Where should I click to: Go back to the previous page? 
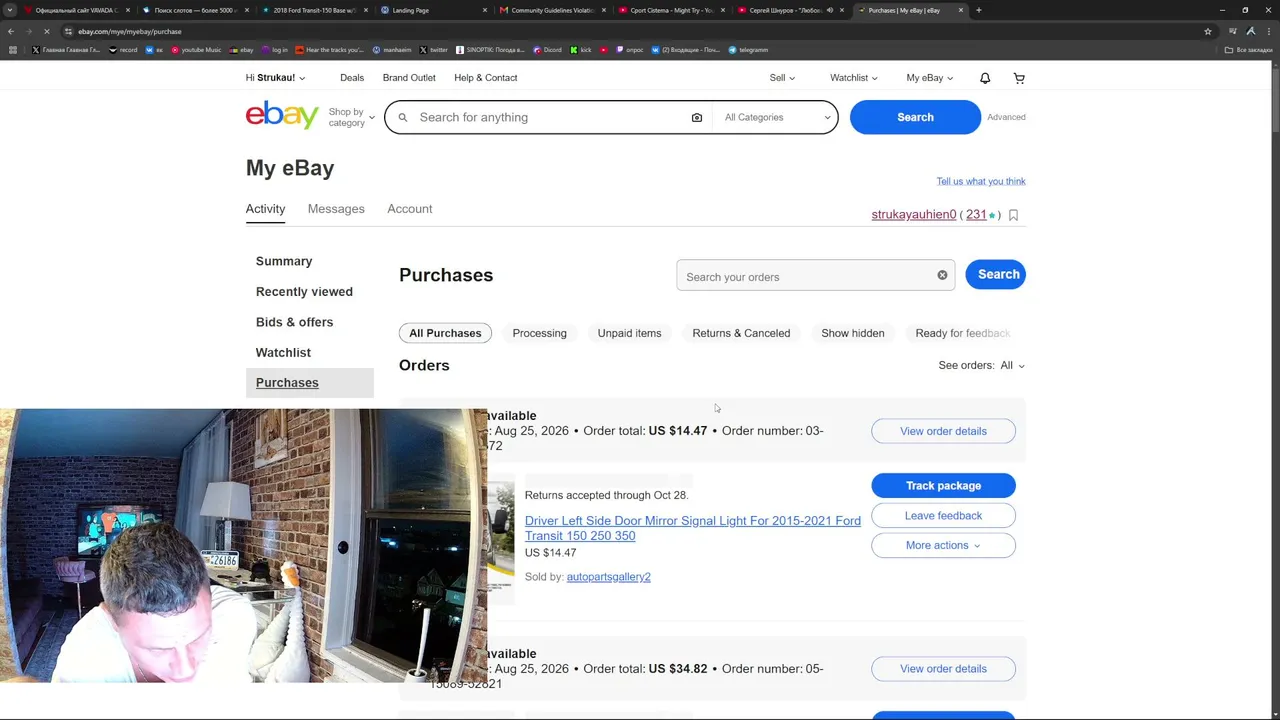pos(11,31)
